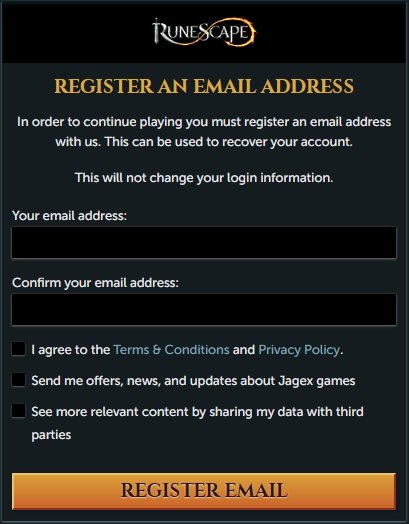The height and width of the screenshot is (524, 409).
Task: Click the 'This can be used to recover' sentence
Action: click(x=229, y=142)
